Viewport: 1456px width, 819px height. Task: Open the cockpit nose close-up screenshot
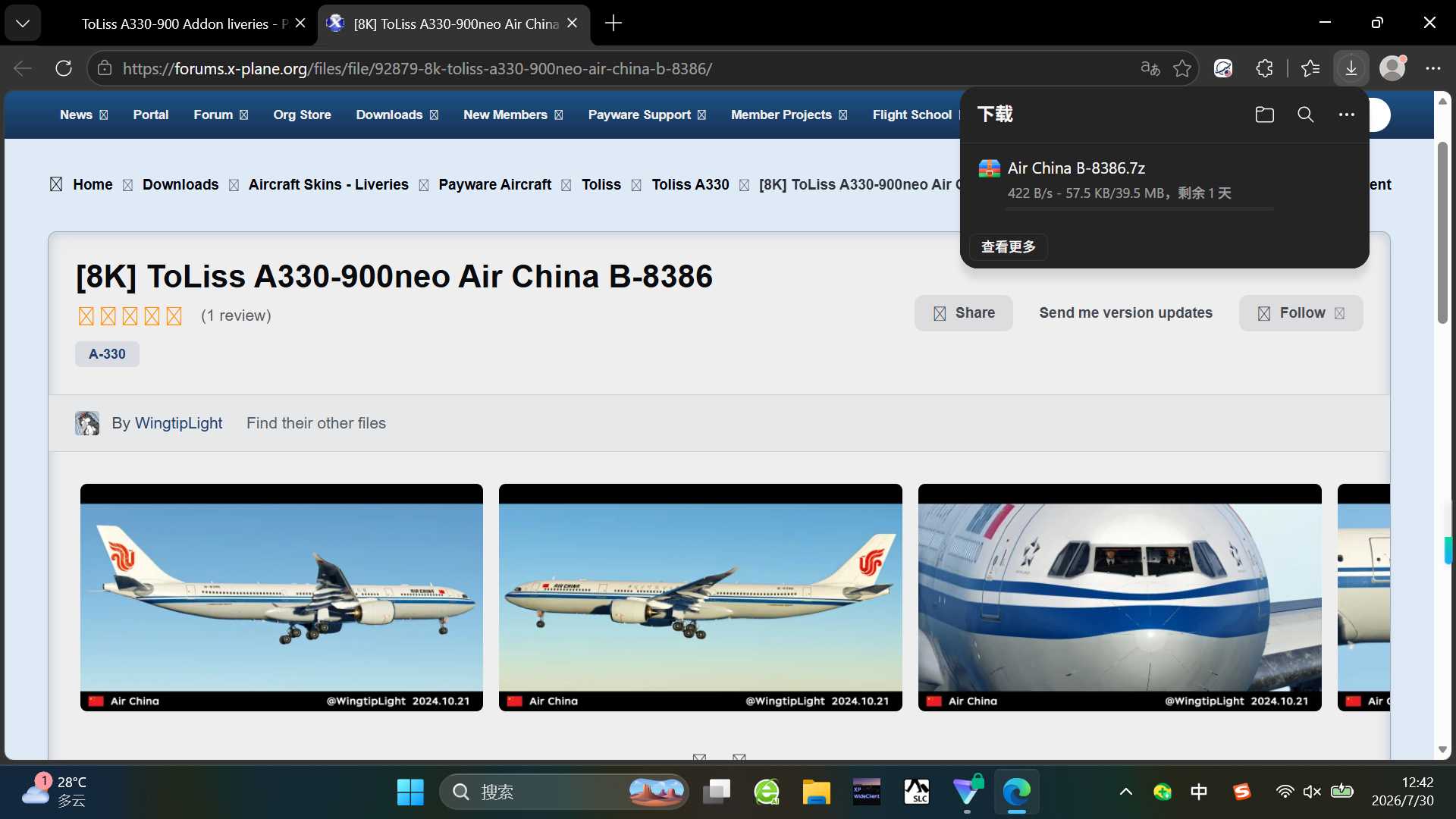point(1120,598)
